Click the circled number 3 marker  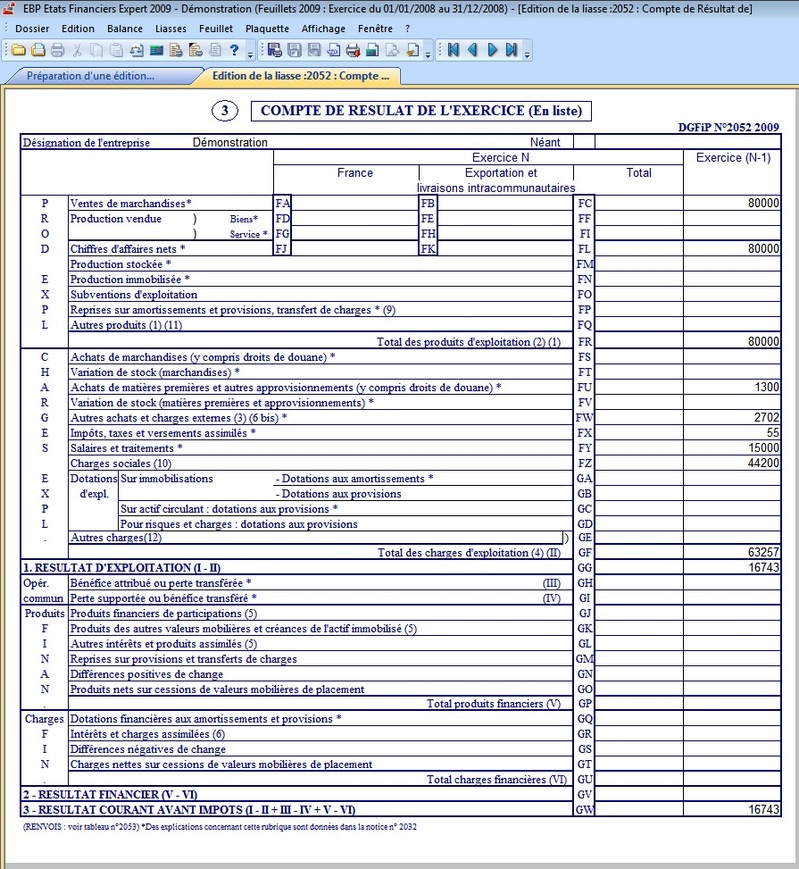tap(224, 111)
